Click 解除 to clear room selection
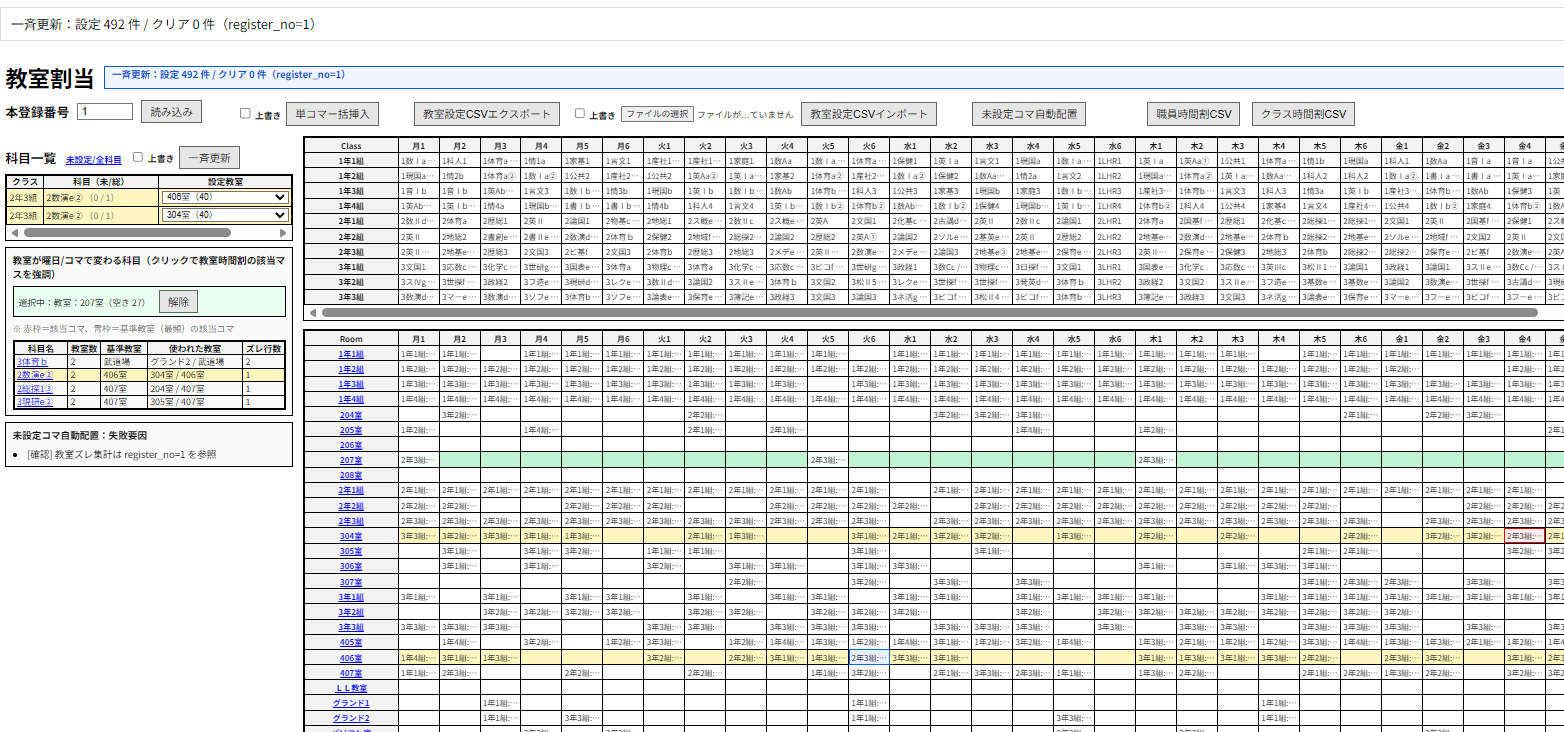This screenshot has height=732, width=1564. coord(178,301)
